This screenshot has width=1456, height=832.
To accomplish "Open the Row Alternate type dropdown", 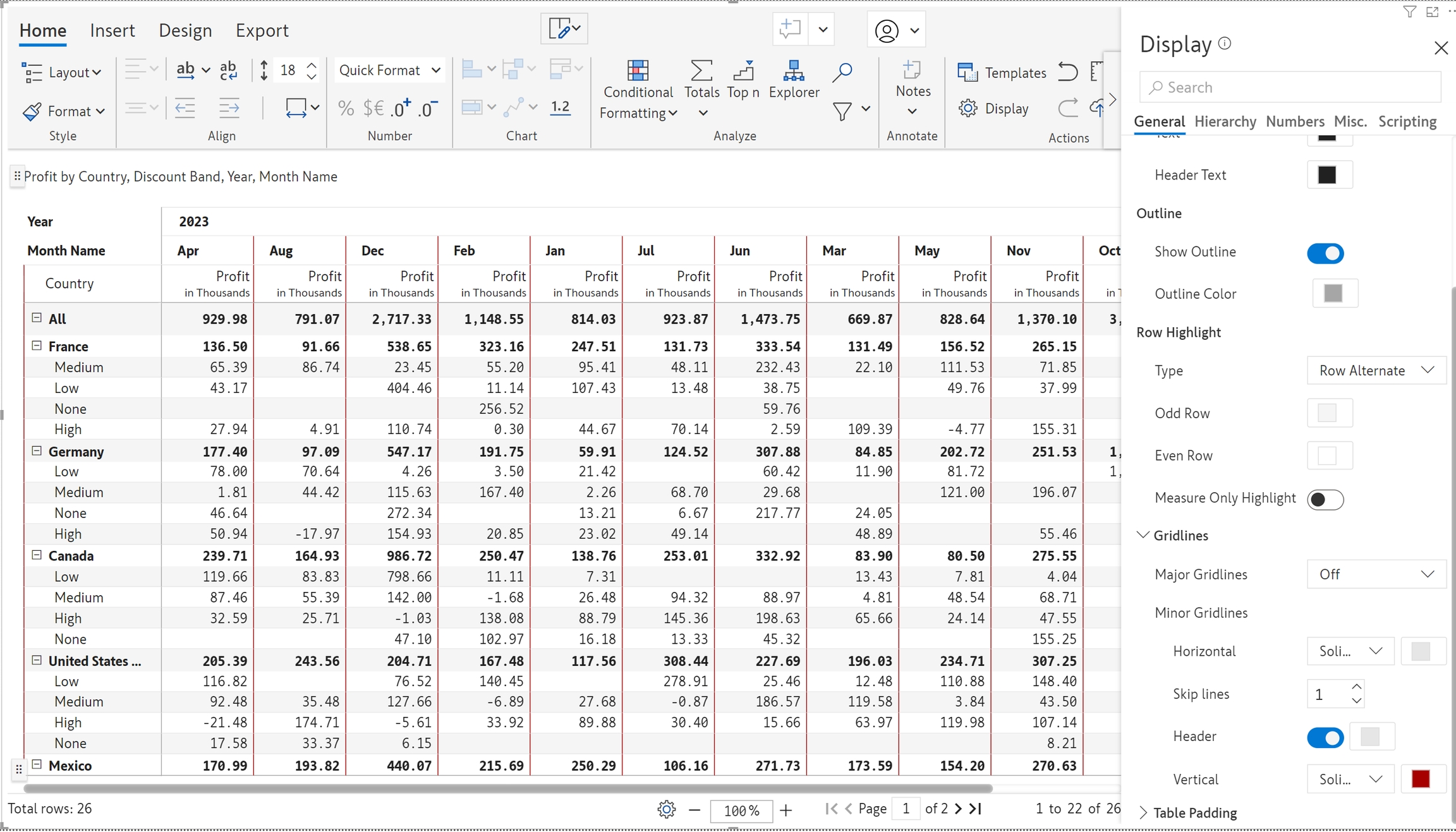I will click(1375, 370).
